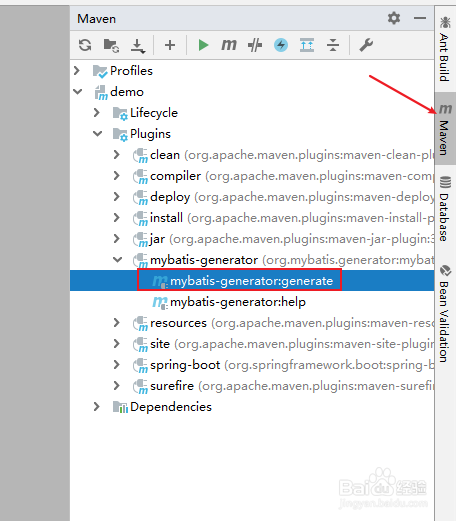Collapse all nodes in Maven tree
456x521 pixels.
(x=333, y=45)
